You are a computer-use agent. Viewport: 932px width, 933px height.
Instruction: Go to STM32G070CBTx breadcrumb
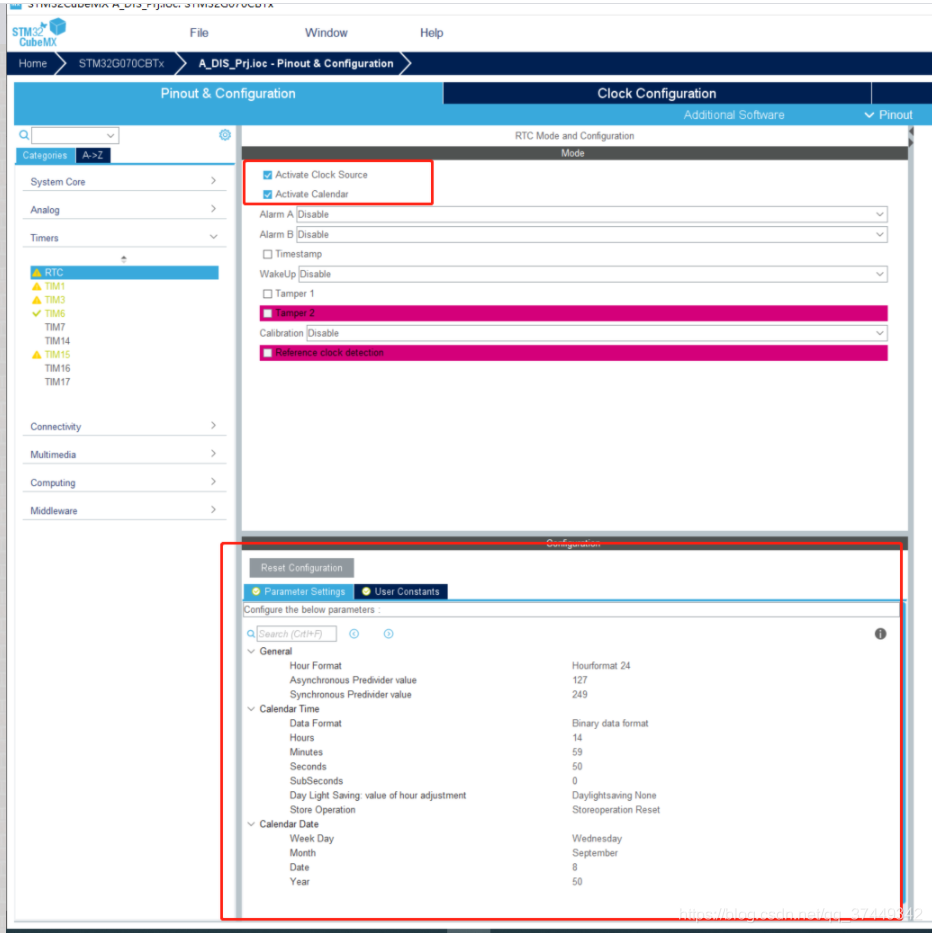pos(121,64)
